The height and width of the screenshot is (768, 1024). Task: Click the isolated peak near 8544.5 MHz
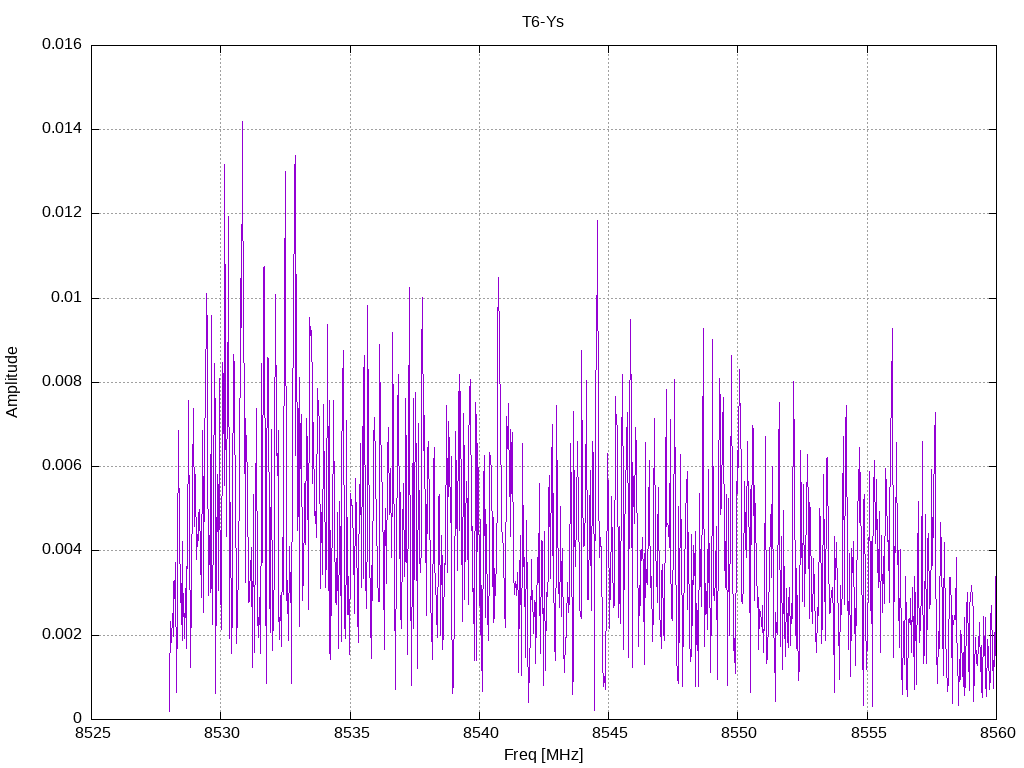tap(597, 223)
